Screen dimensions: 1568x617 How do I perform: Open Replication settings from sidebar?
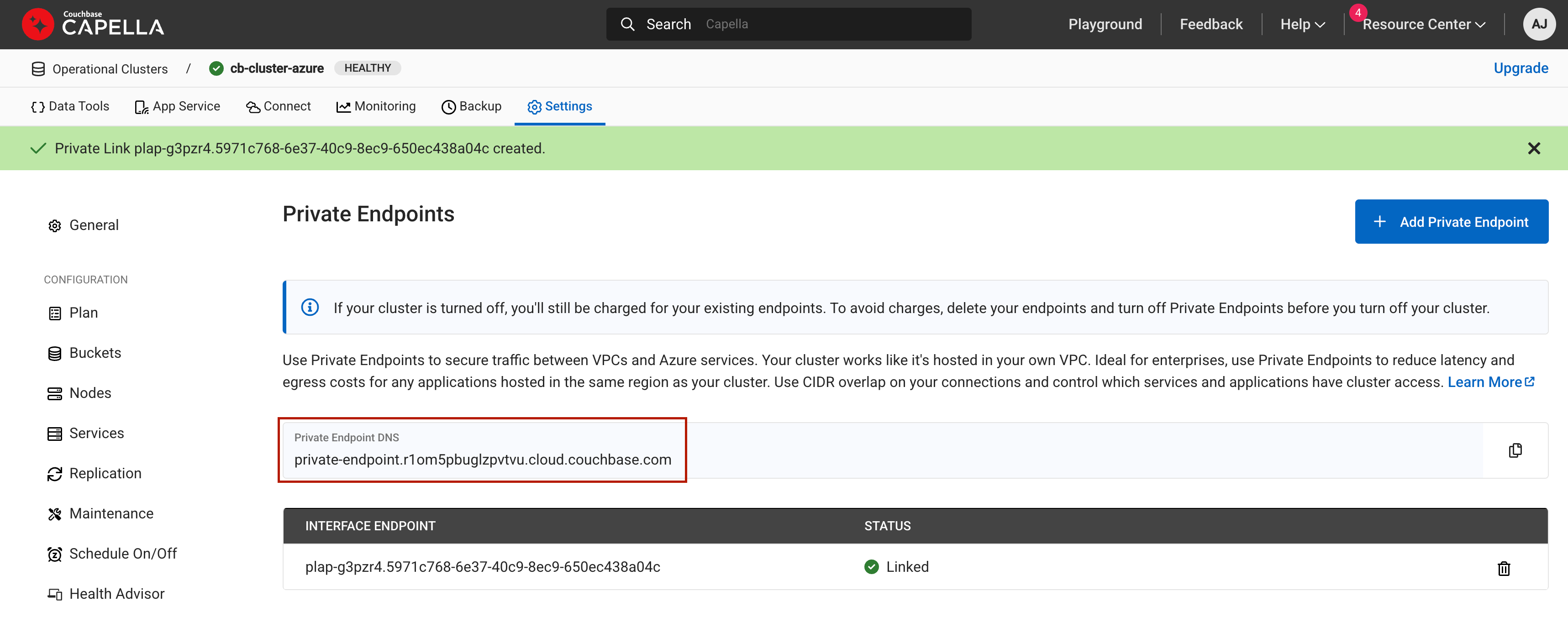105,473
